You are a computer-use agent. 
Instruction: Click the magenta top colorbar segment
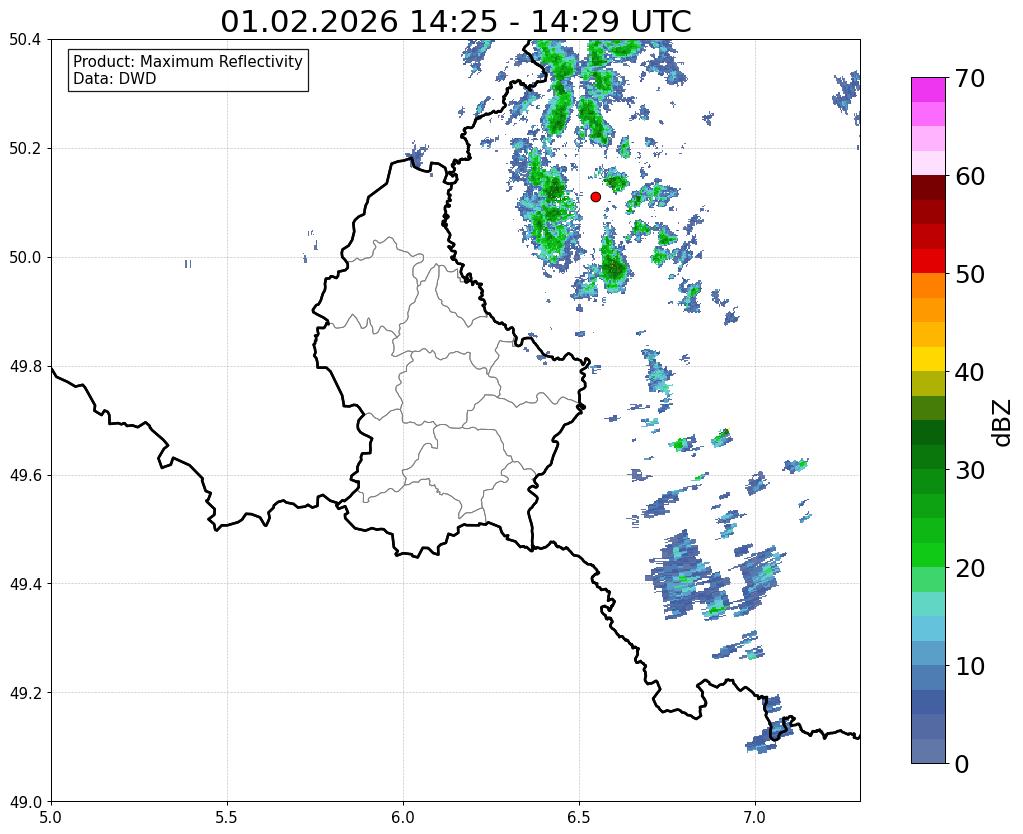928,90
